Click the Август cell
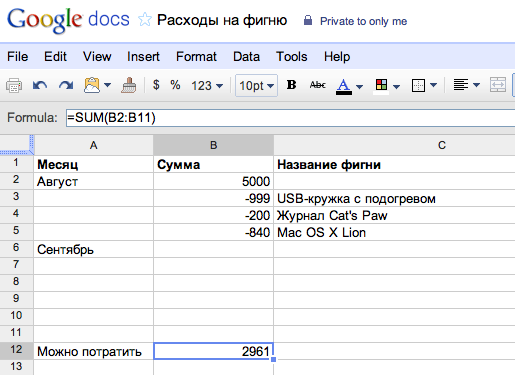The height and width of the screenshot is (375, 515). [x=94, y=181]
